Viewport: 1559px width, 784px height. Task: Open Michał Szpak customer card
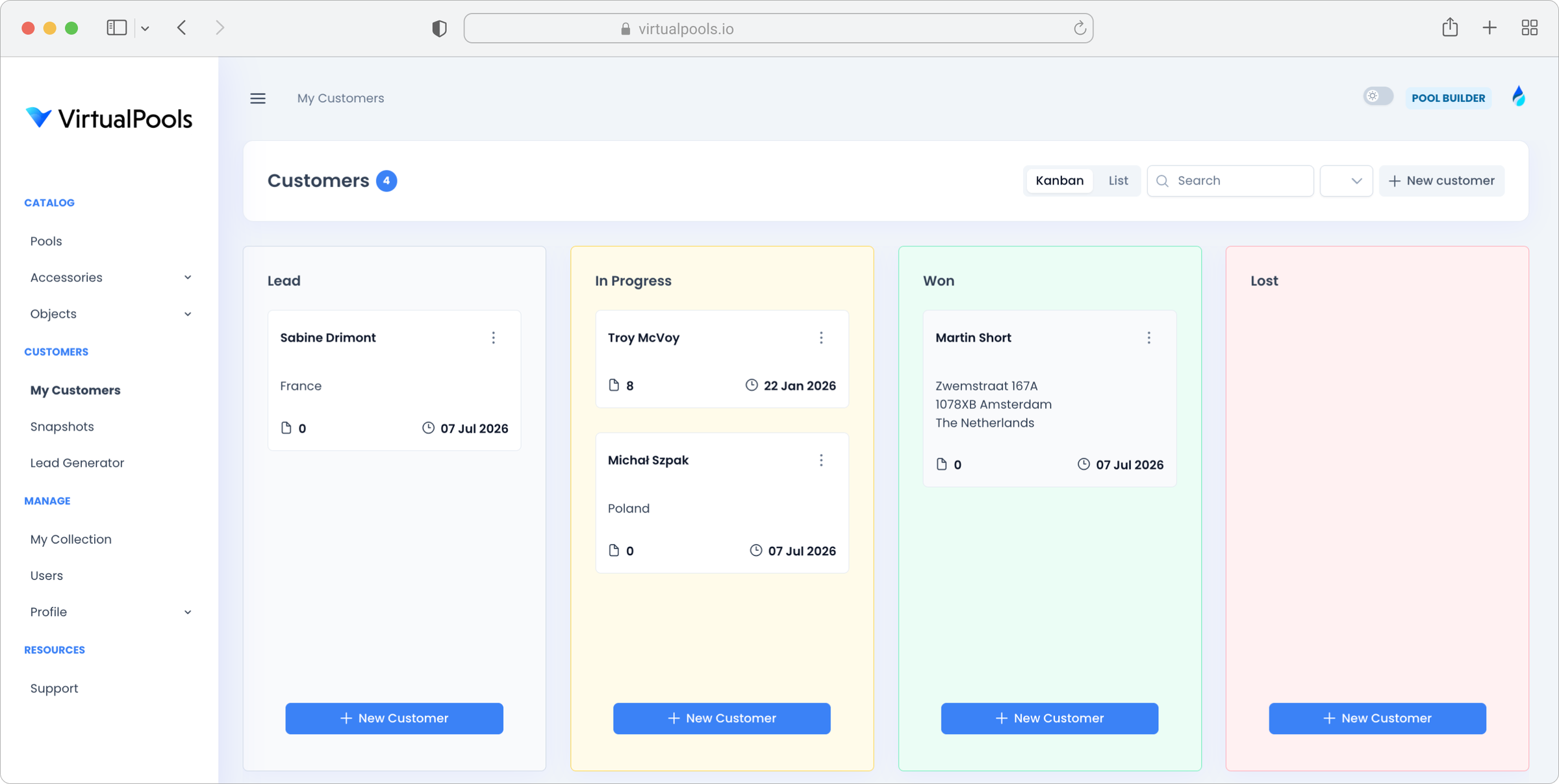click(722, 503)
